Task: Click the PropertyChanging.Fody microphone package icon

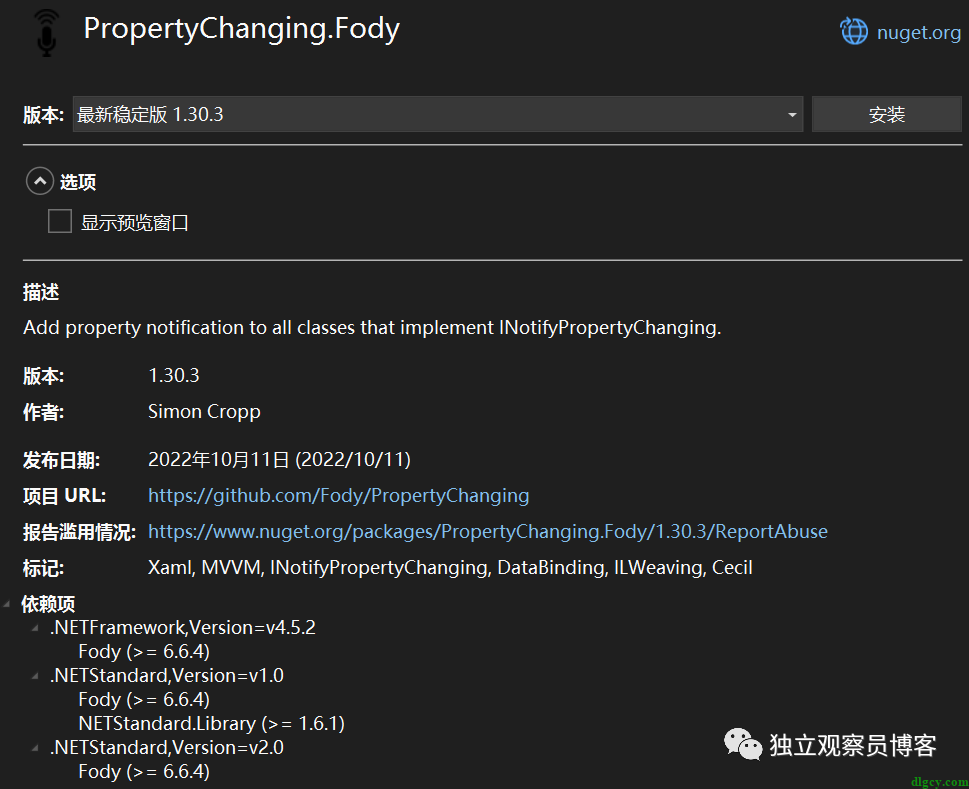Action: click(46, 33)
